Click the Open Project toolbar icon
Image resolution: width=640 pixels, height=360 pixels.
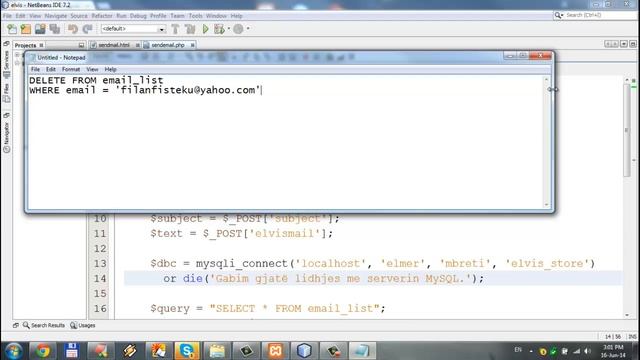[40, 29]
